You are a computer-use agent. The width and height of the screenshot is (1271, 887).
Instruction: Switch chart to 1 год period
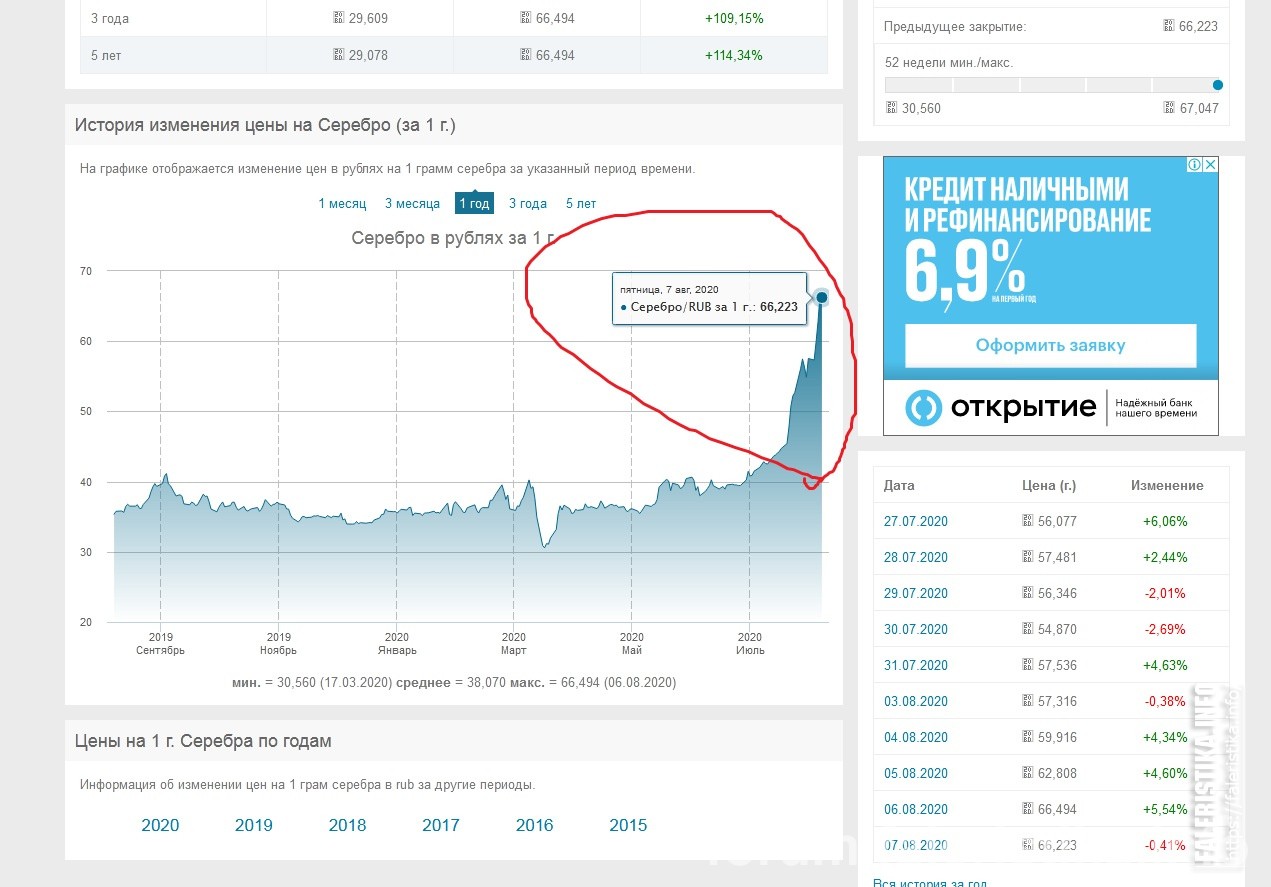pos(474,203)
